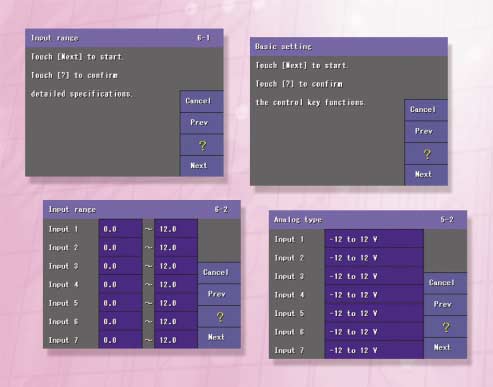Screen dimensions: 493x387
Task: Select Input 5 upper limit 12.0 field
Action: click(x=176, y=303)
